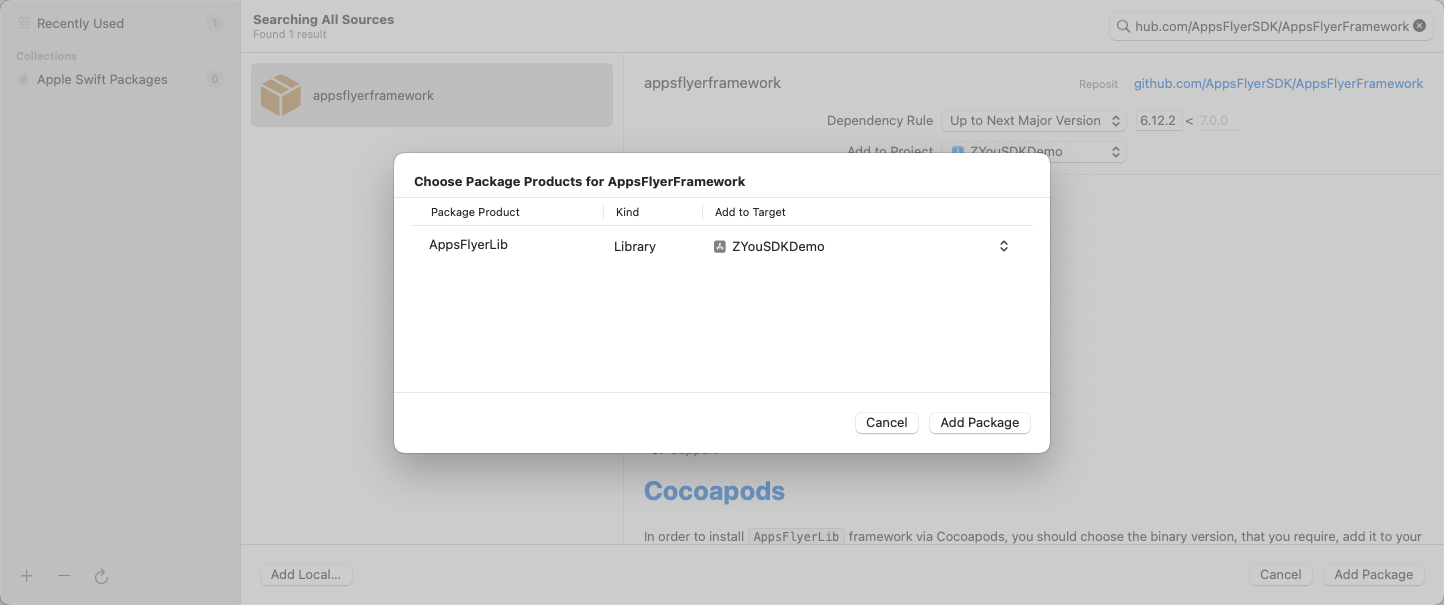Click Cancel in the package products dialog
The width and height of the screenshot is (1444, 605).
coord(886,422)
